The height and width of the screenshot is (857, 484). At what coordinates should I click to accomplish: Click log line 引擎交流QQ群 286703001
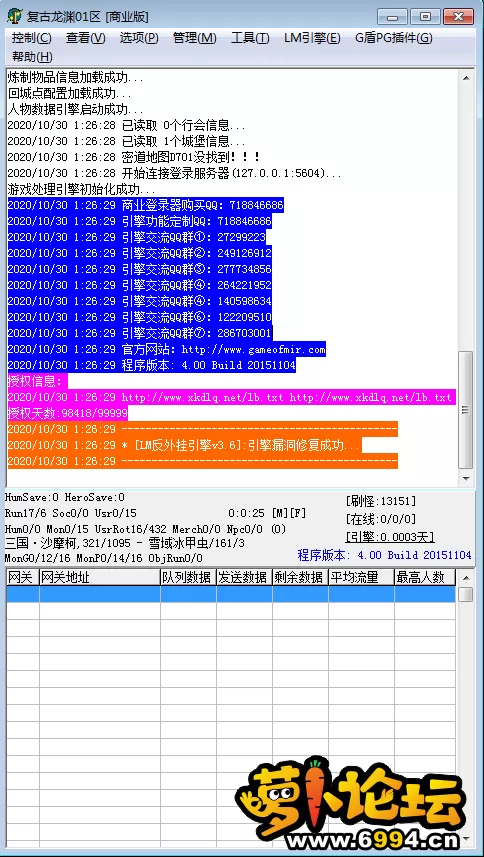click(x=139, y=333)
